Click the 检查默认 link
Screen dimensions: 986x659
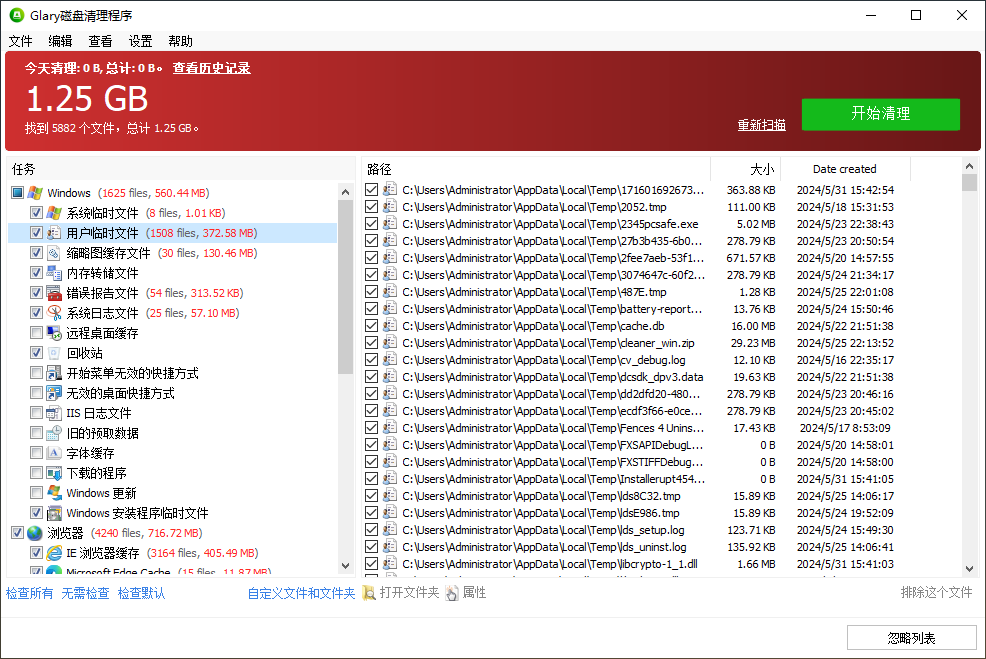tap(141, 593)
